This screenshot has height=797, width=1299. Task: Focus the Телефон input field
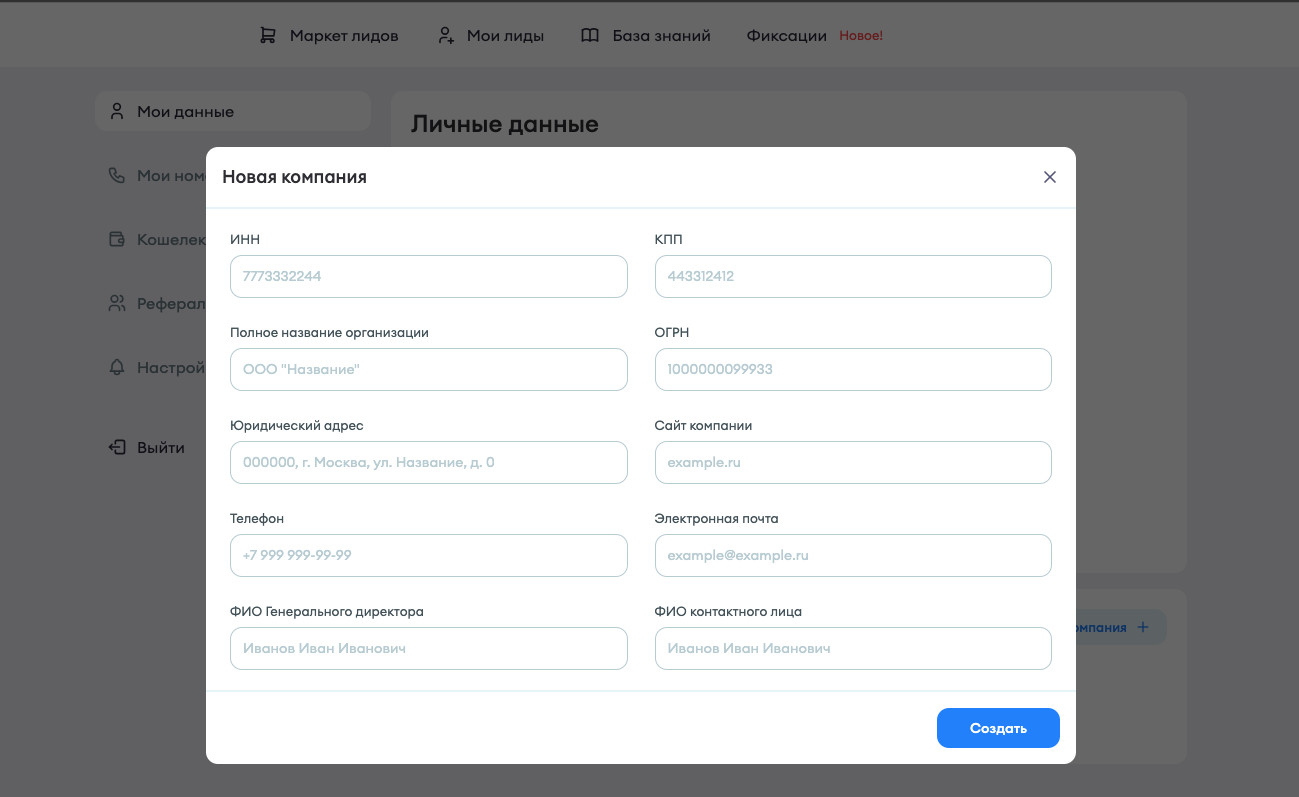pyautogui.click(x=428, y=555)
